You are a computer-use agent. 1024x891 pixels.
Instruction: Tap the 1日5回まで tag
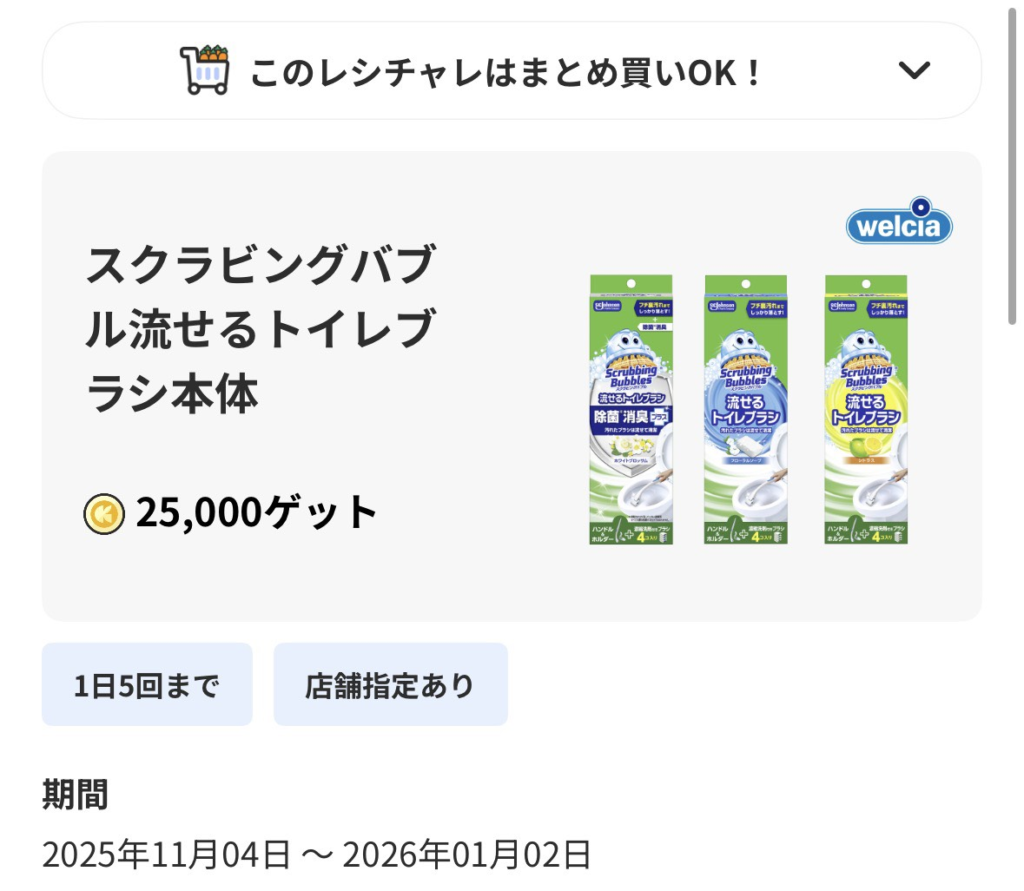pos(147,685)
